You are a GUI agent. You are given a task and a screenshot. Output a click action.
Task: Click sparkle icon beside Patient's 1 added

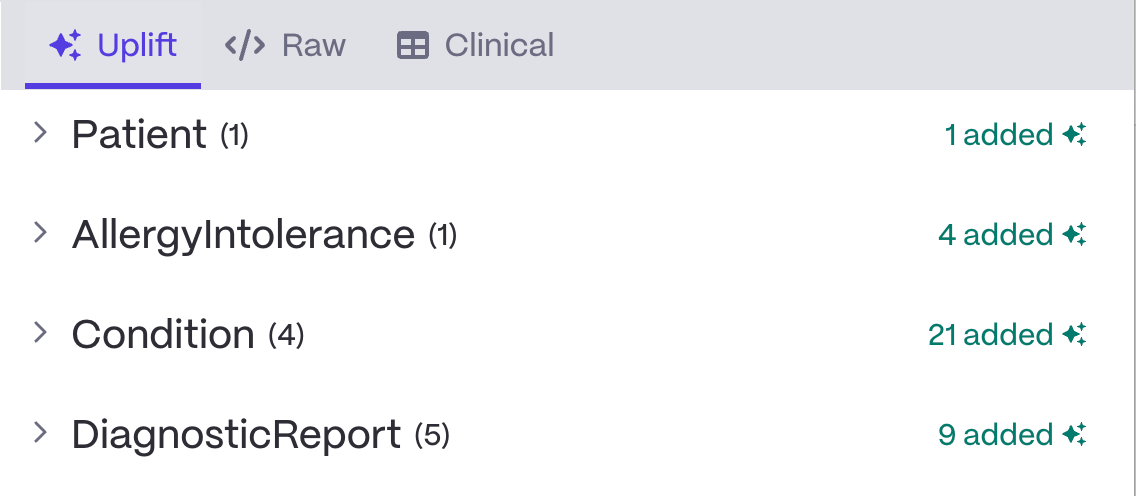coord(1075,135)
